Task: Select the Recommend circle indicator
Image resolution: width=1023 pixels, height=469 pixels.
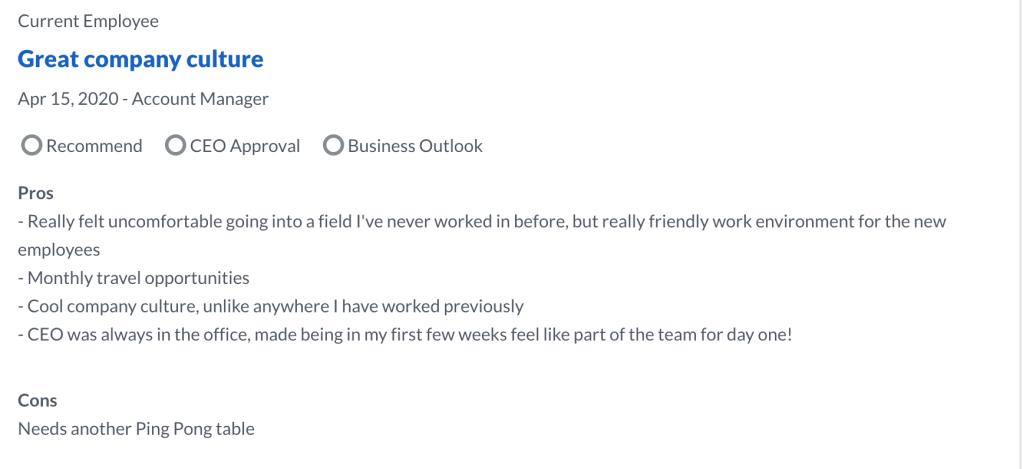Action: [31, 146]
